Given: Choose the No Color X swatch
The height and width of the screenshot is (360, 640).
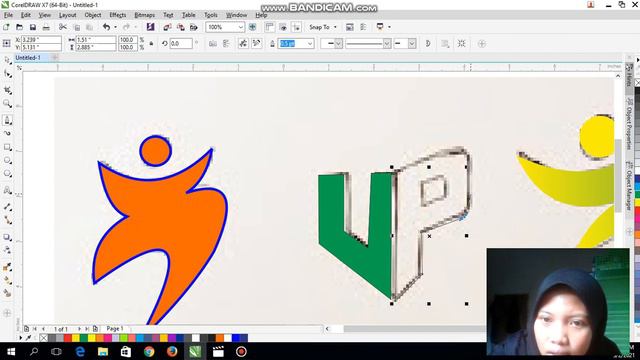Looking at the screenshot, I should click(x=44, y=338).
